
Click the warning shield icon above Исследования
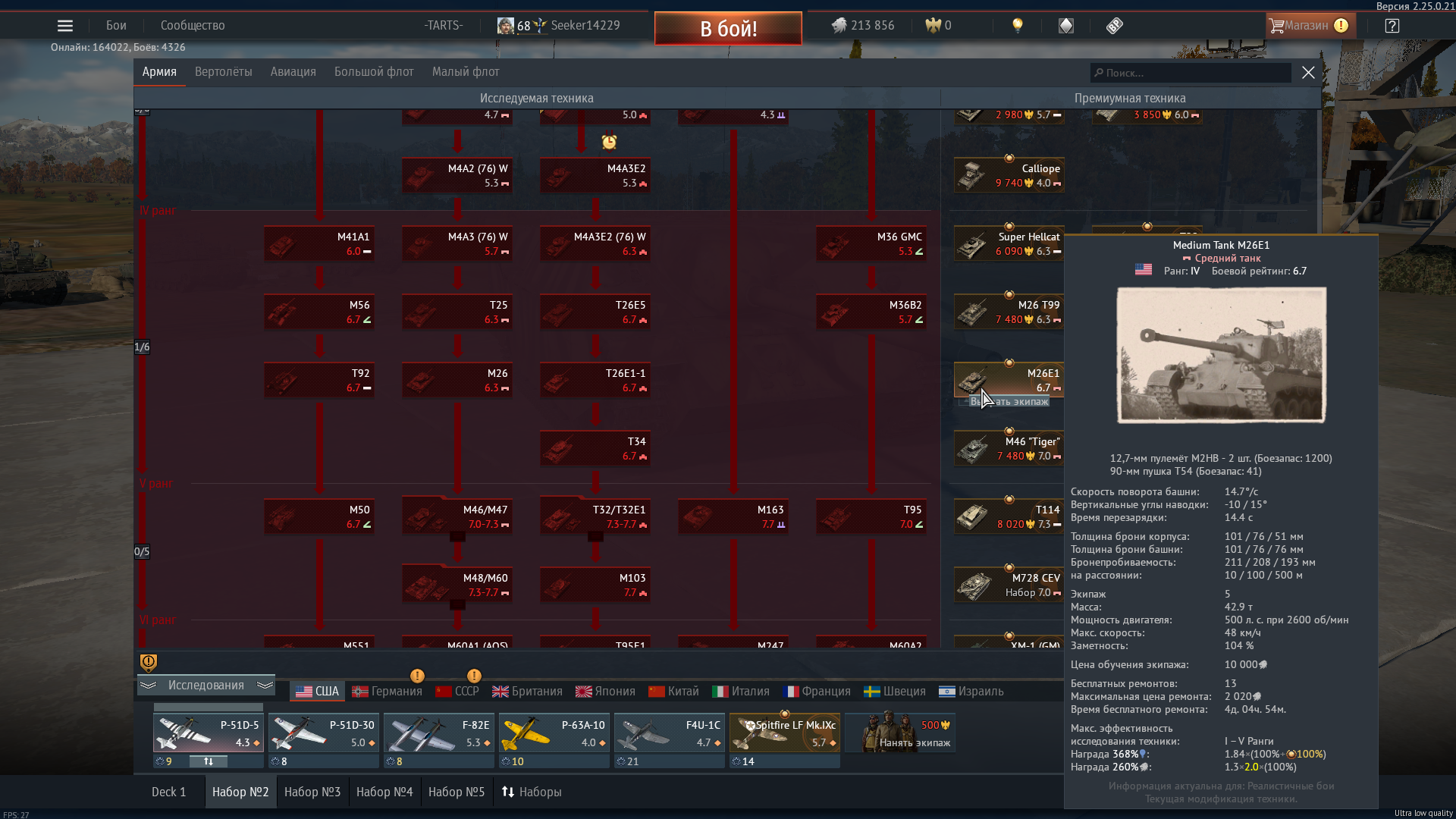pos(149,662)
